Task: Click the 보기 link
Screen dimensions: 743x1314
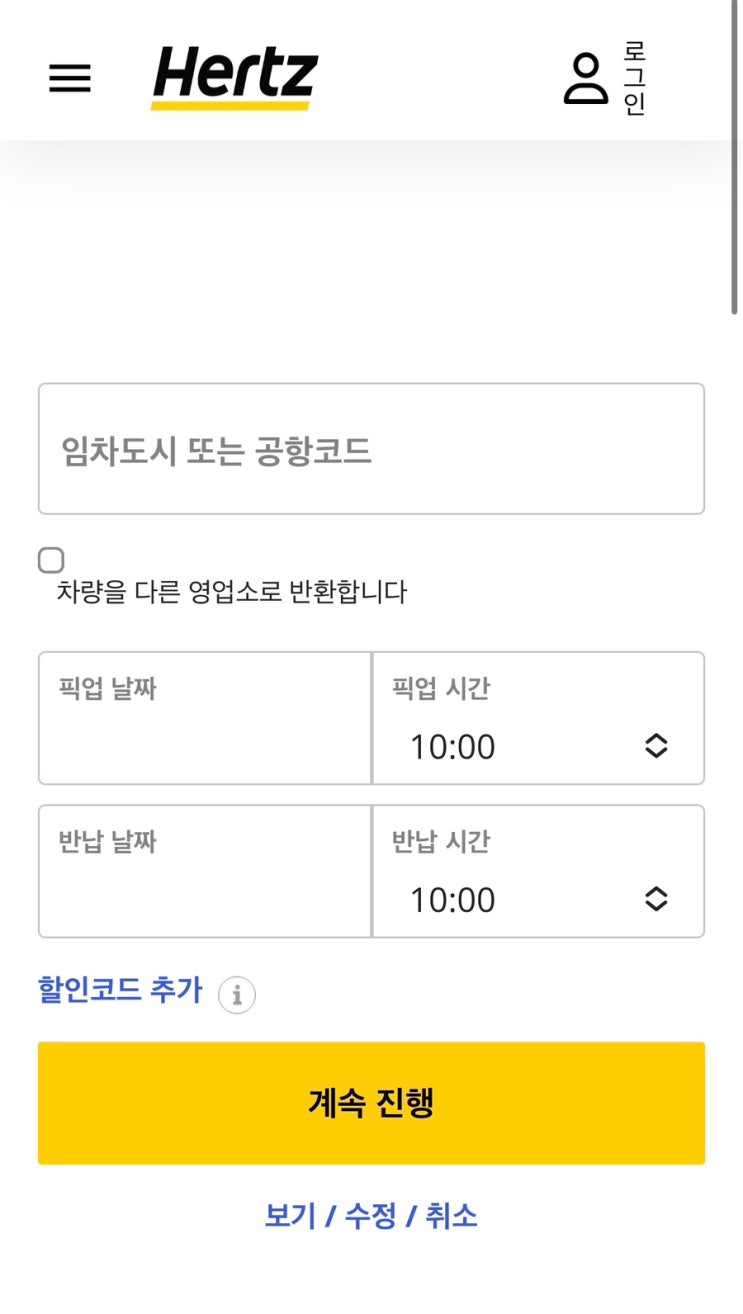Action: (x=290, y=1216)
